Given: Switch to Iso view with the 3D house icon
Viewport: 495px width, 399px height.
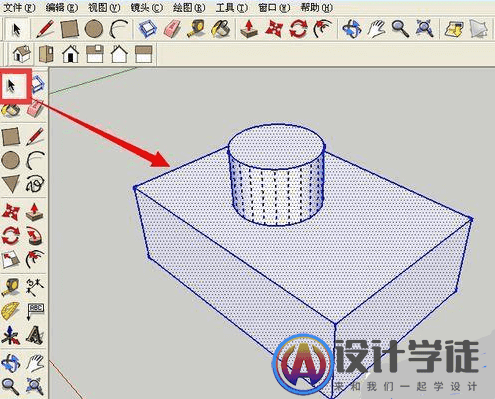Looking at the screenshot, I should pyautogui.click(x=21, y=54).
